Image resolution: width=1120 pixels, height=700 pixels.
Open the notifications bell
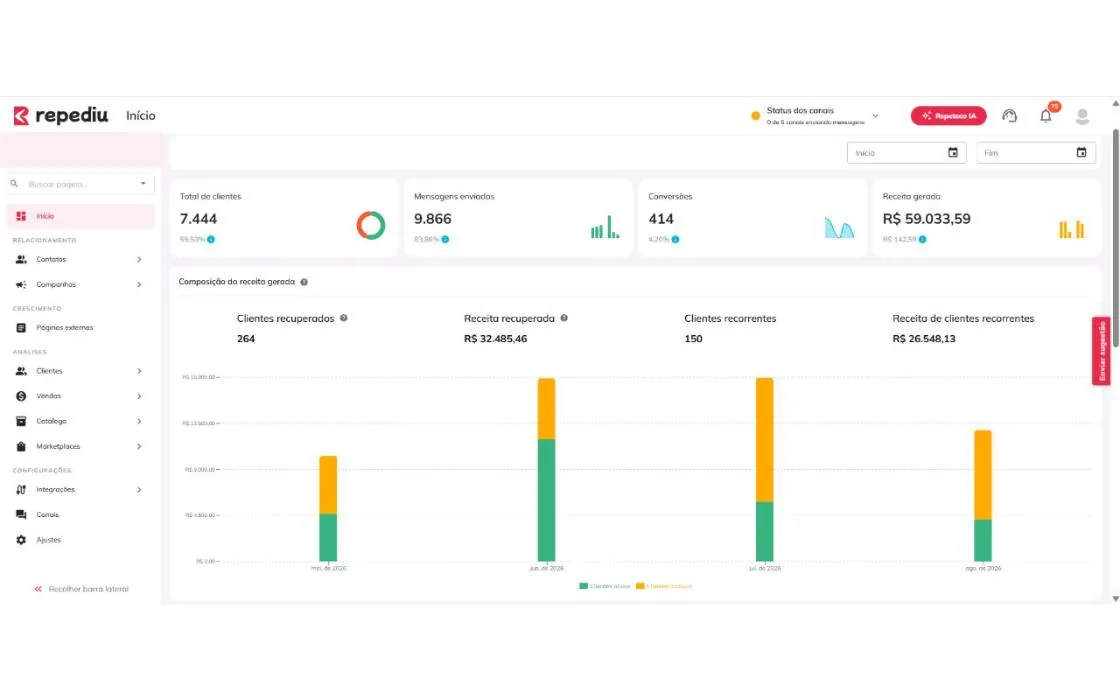coord(1046,116)
